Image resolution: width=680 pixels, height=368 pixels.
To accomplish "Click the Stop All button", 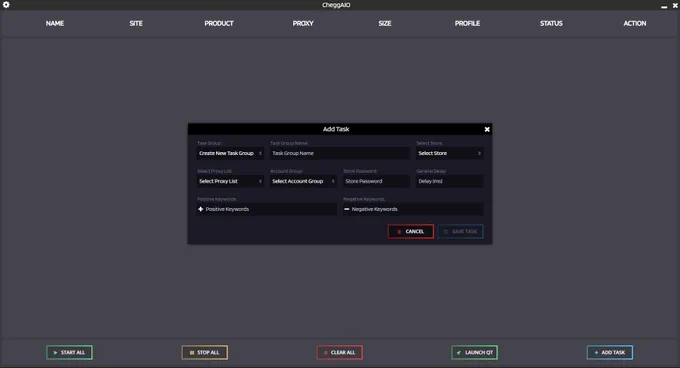I will tap(204, 352).
